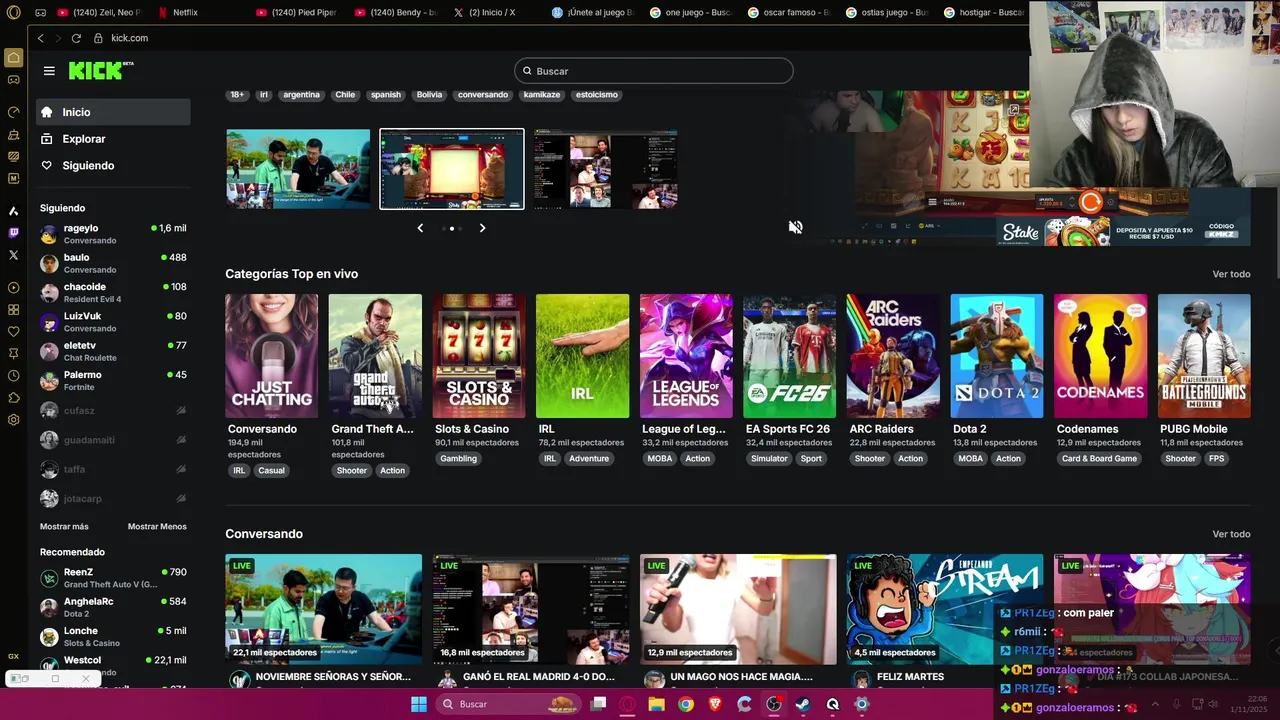1280x720 pixels.
Task: Click the browser address bar kick.com
Action: (x=130, y=38)
